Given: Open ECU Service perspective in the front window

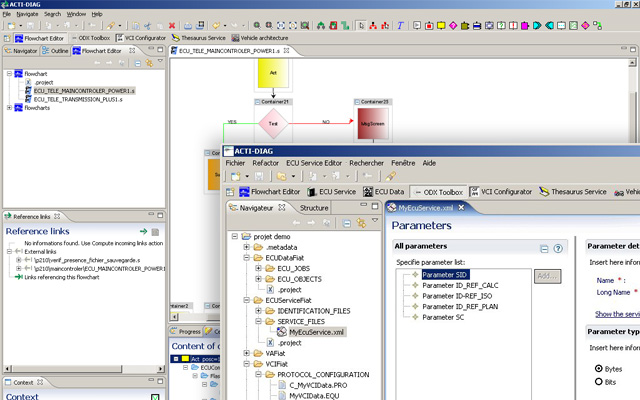Looking at the screenshot, I should 331,192.
